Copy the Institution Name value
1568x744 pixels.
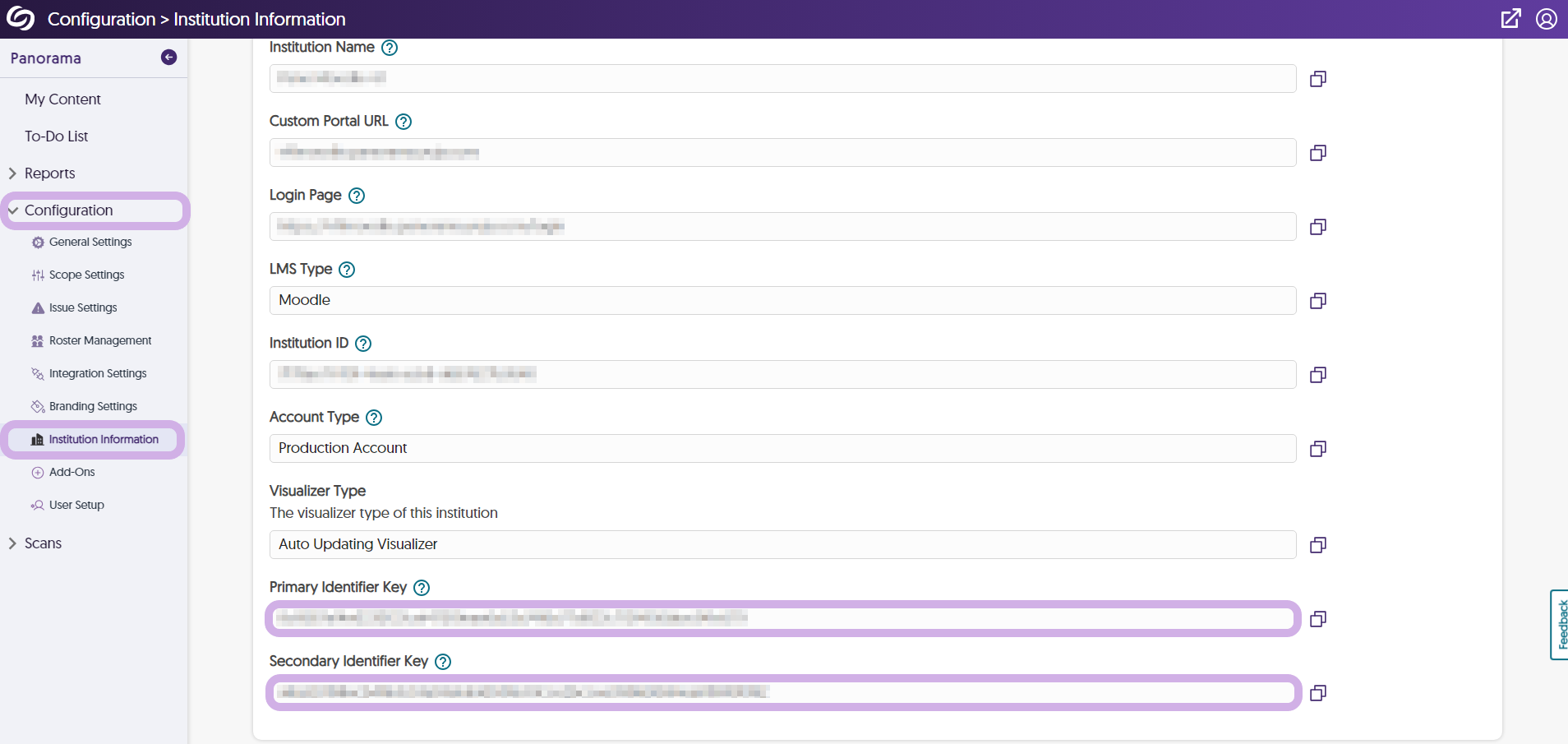1317,79
